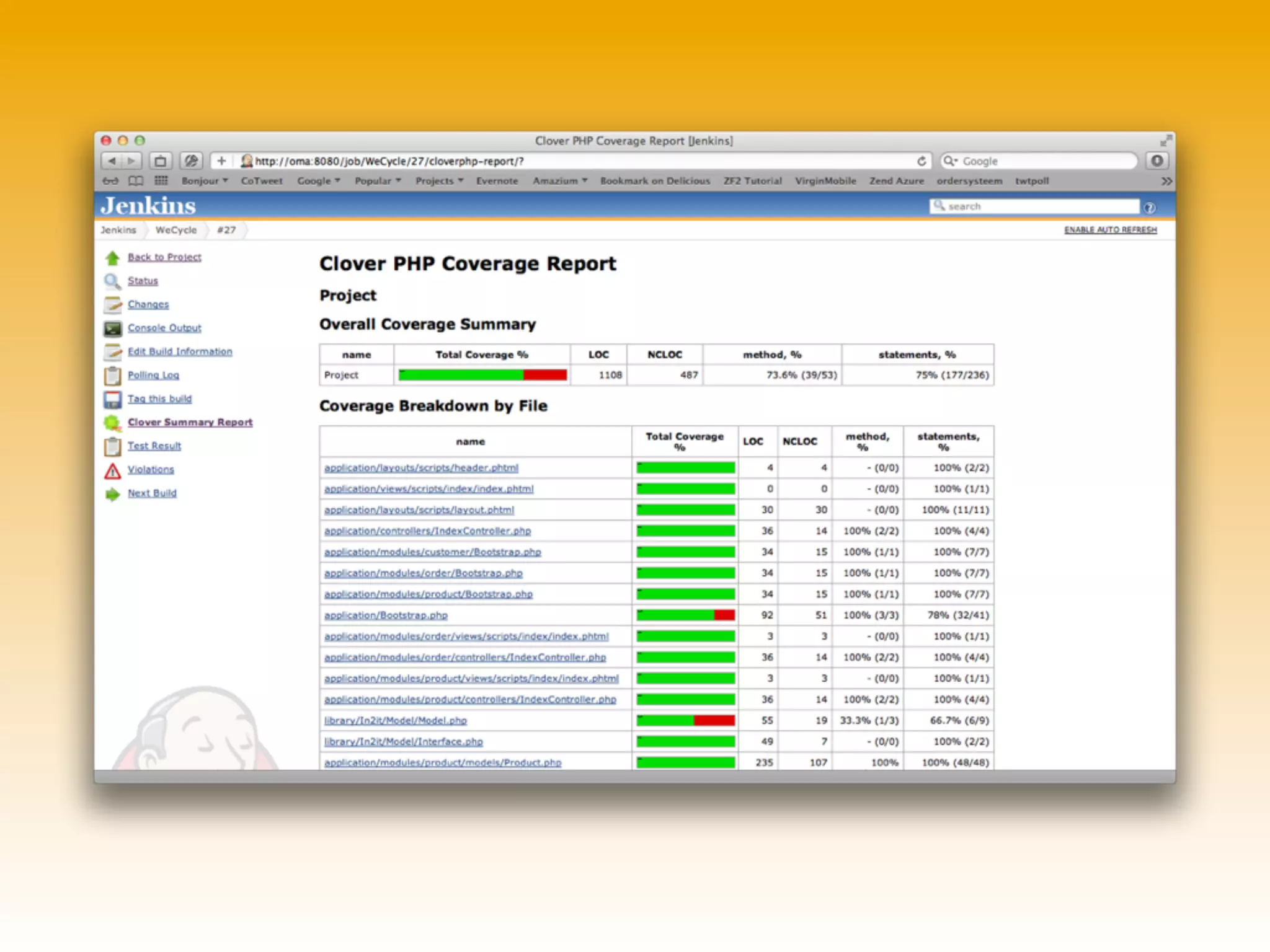This screenshot has width=1270, height=952.
Task: Open the Evernote bookmark bar item
Action: tap(497, 181)
